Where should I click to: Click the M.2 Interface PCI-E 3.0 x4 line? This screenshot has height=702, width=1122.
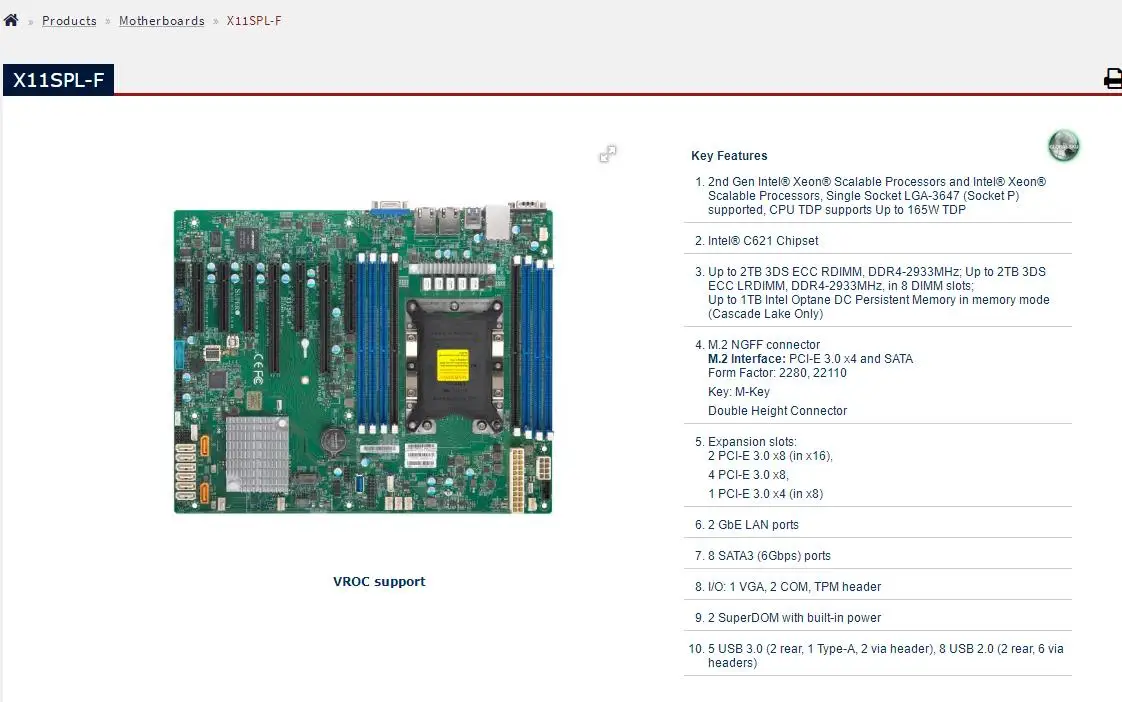pos(811,359)
